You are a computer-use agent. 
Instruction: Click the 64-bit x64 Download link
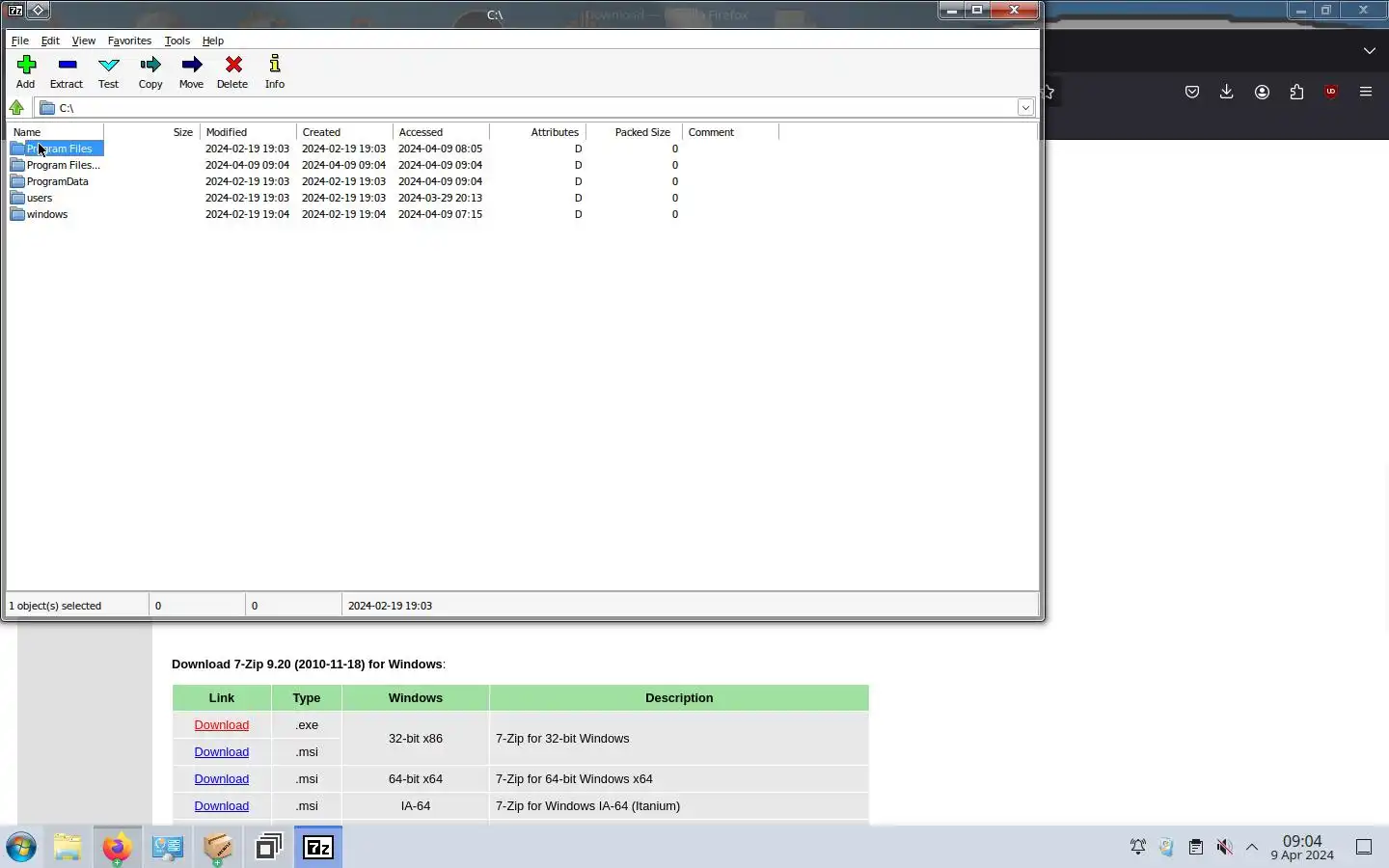pyautogui.click(x=221, y=779)
